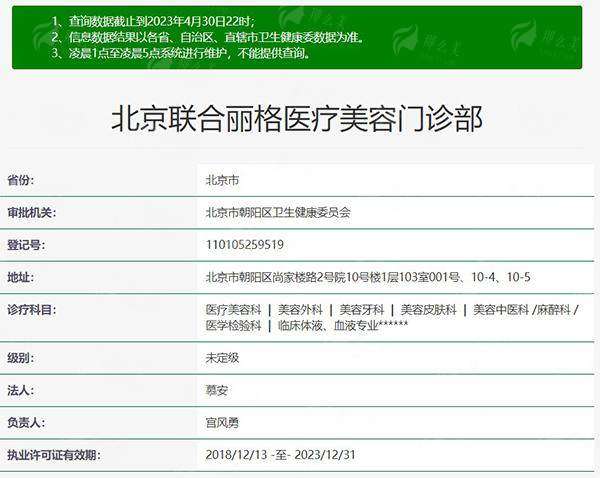This screenshot has height=478, width=600.
Task: Click the 级别 label
Action: coord(20,358)
